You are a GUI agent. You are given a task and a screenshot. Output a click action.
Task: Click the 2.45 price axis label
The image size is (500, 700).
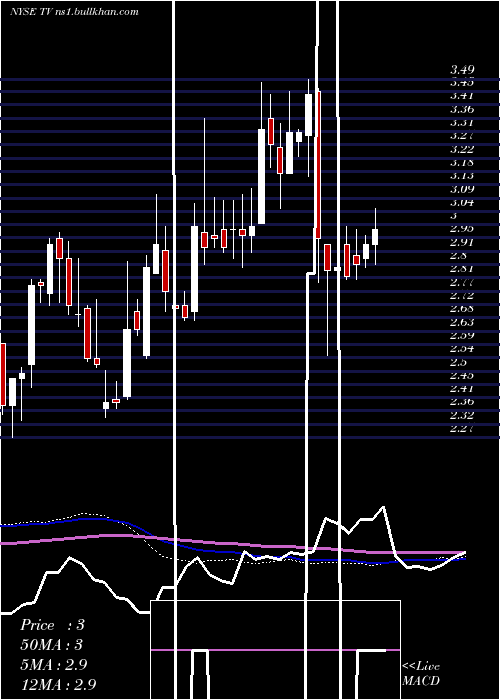462,375
